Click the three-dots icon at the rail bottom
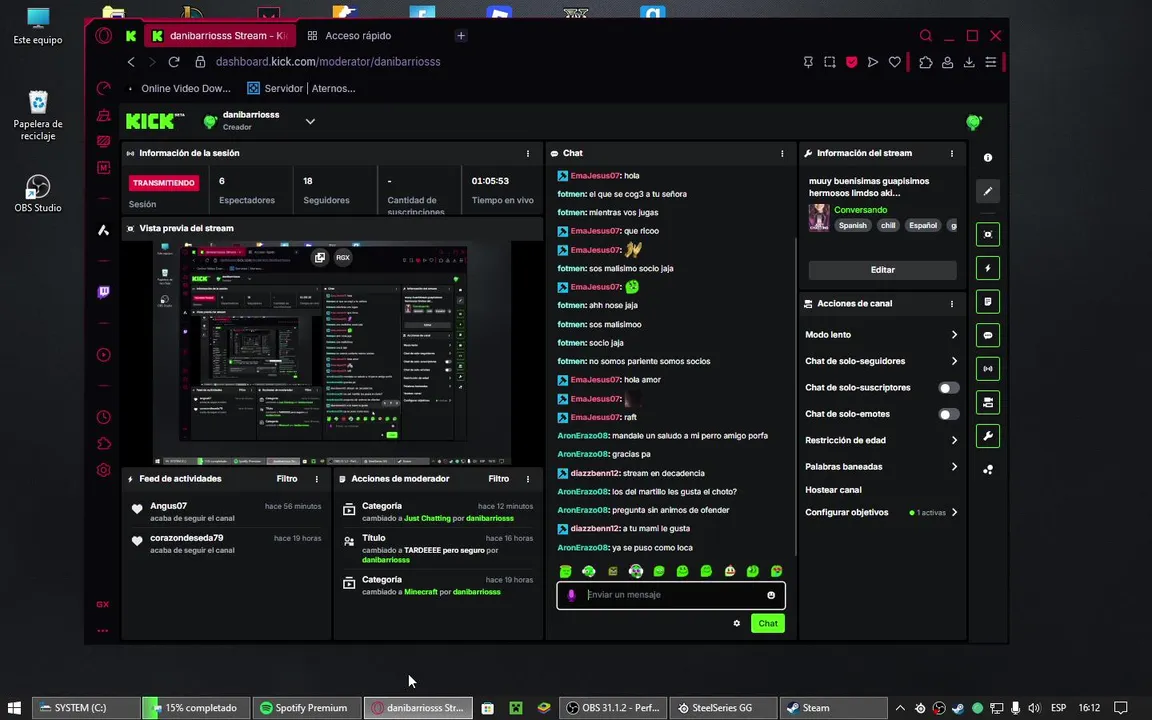The width and height of the screenshot is (1152, 720). [987, 469]
